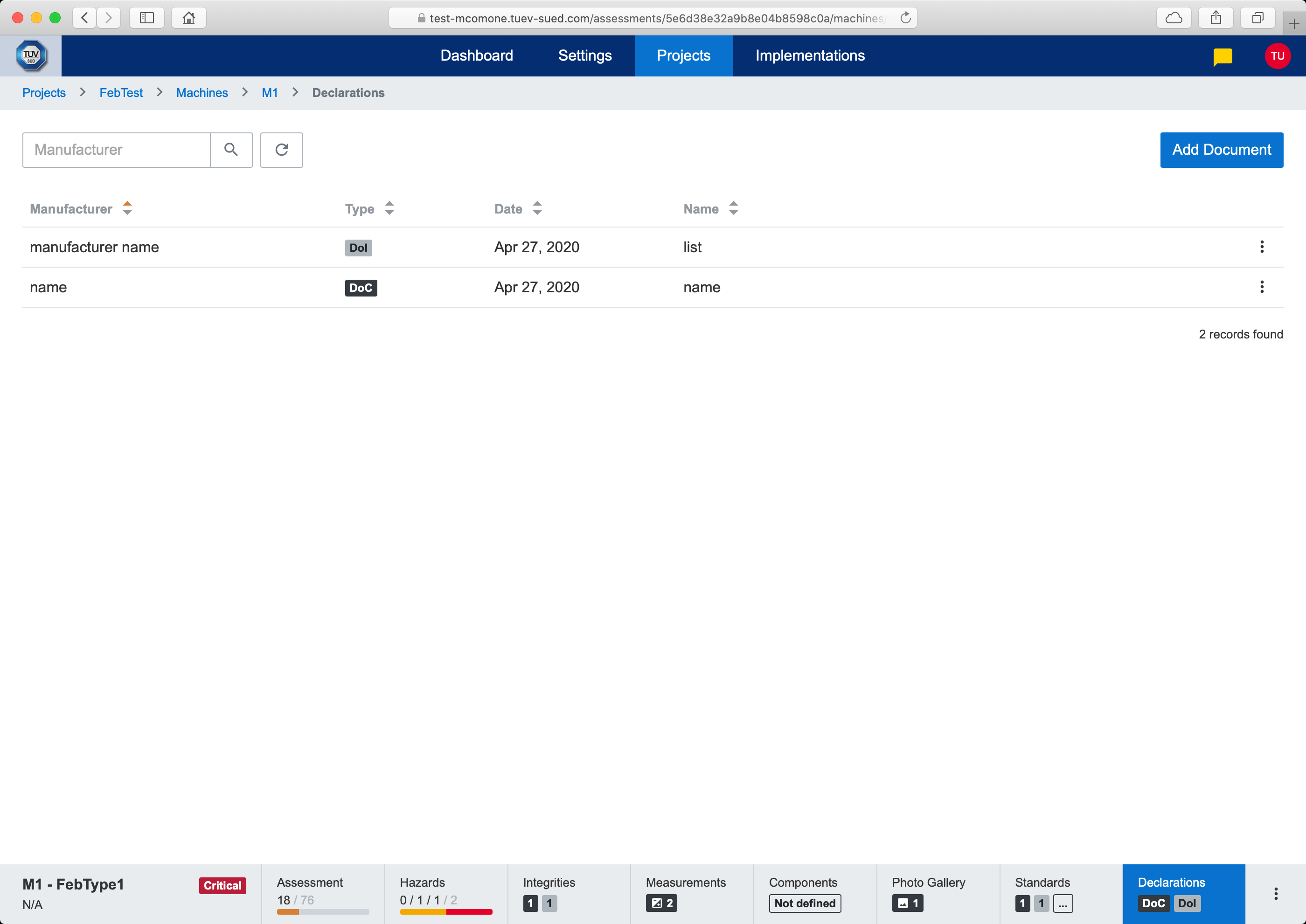Select the Projects nav tab
Screen dimensions: 1306x924
tap(683, 56)
